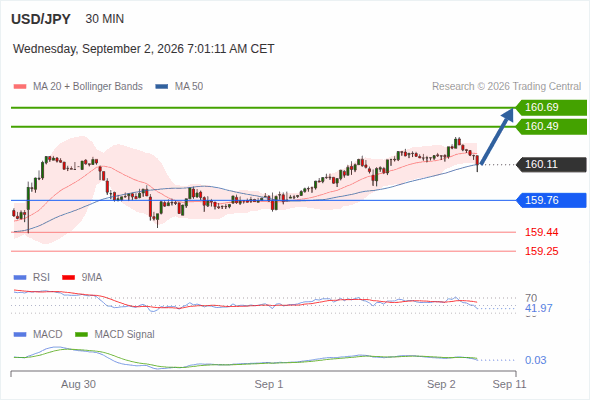Click the RSI value 41.97

538,308
